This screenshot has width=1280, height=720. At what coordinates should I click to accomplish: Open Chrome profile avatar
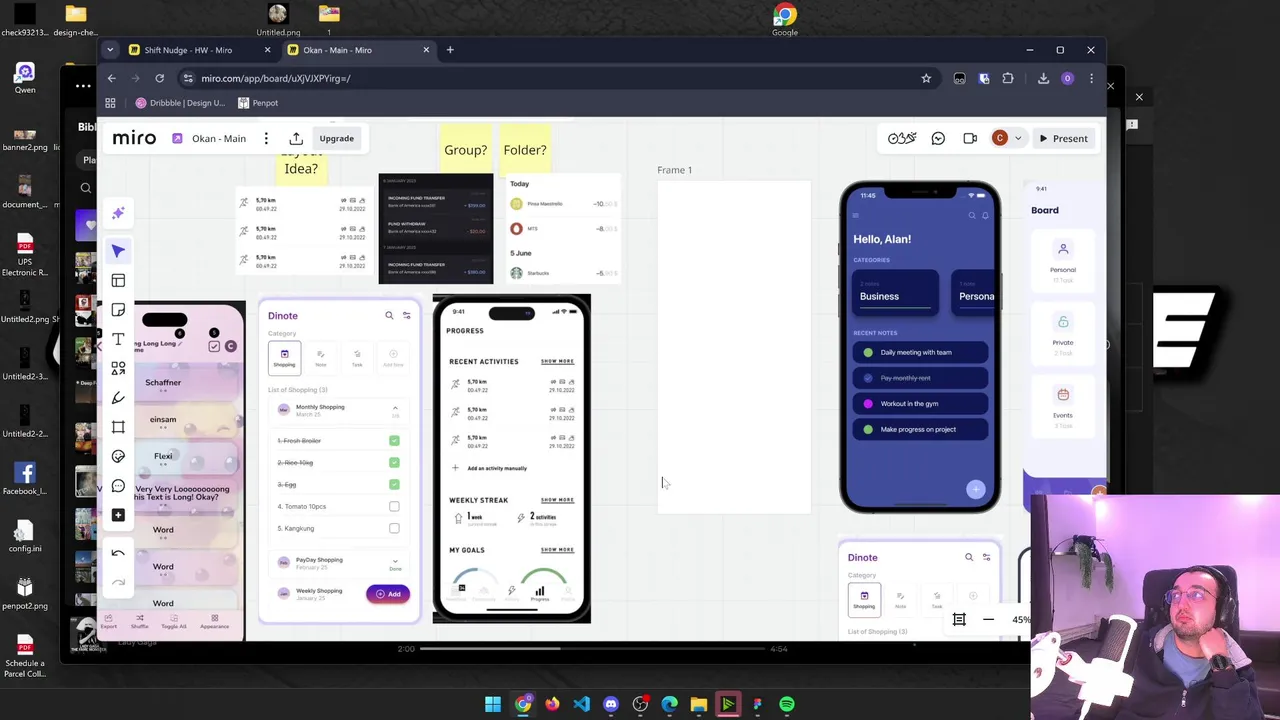1067,78
